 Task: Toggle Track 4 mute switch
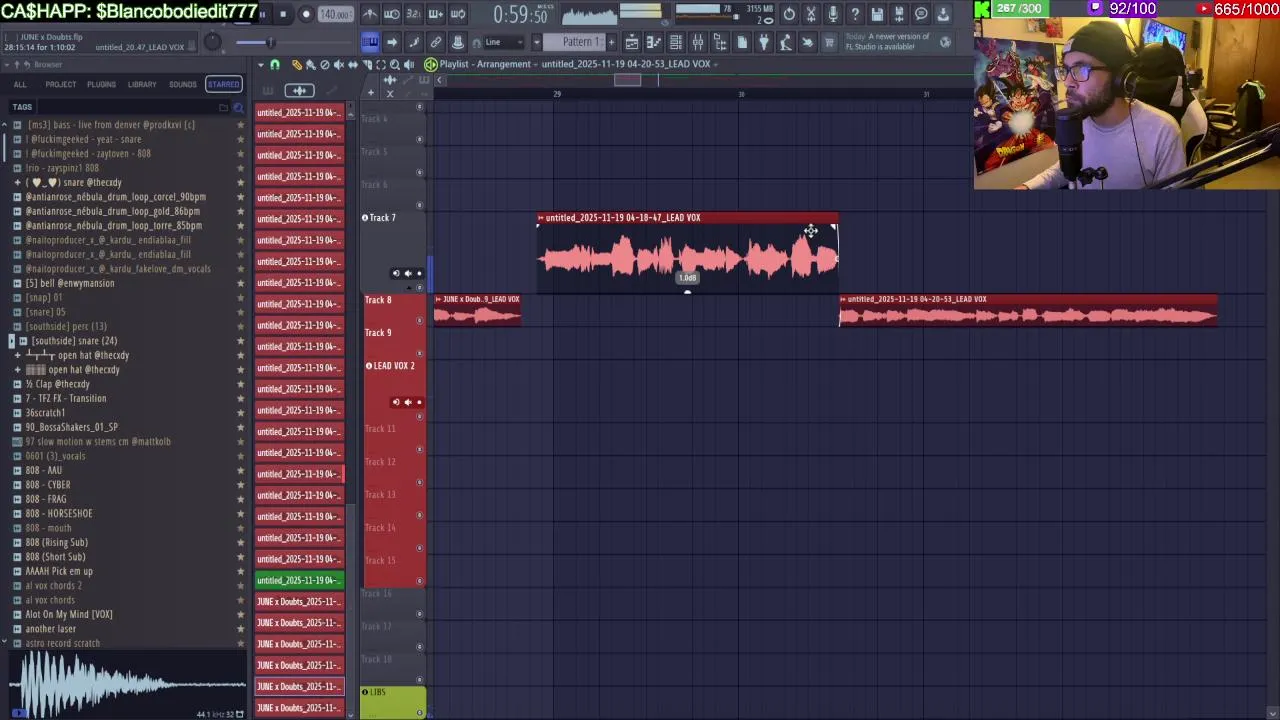[419, 139]
